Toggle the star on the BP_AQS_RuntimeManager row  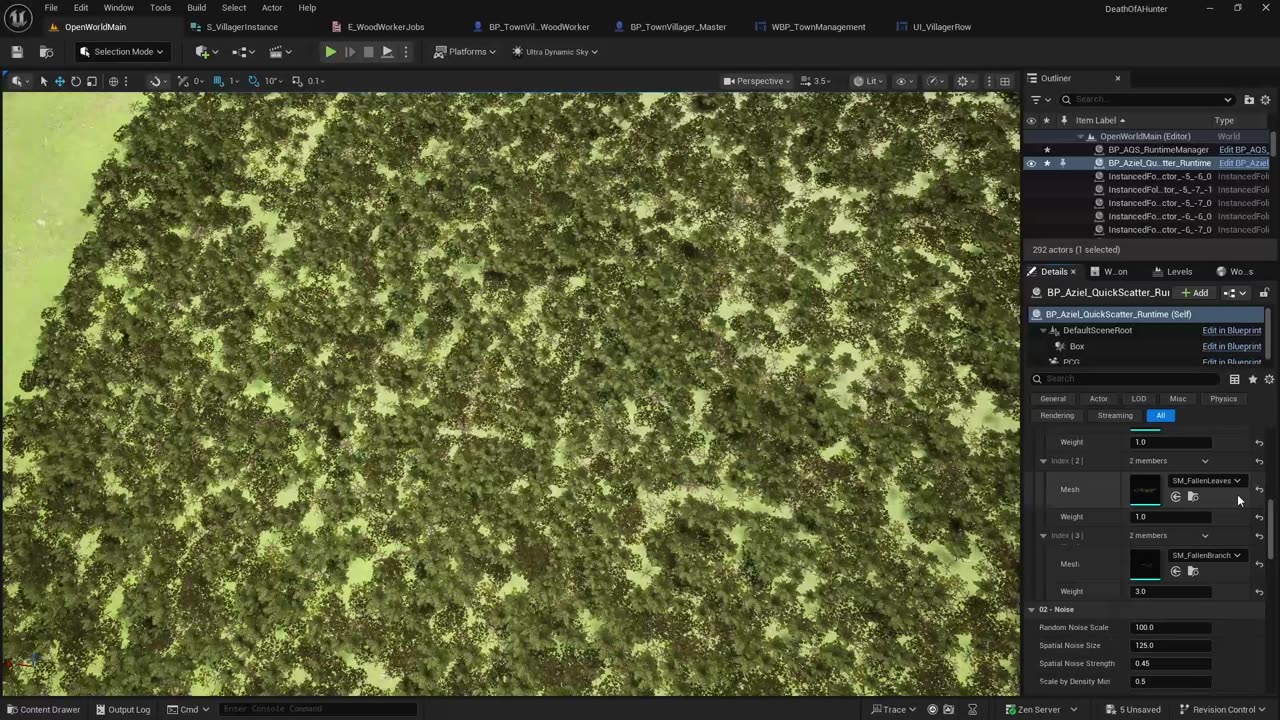coord(1047,150)
